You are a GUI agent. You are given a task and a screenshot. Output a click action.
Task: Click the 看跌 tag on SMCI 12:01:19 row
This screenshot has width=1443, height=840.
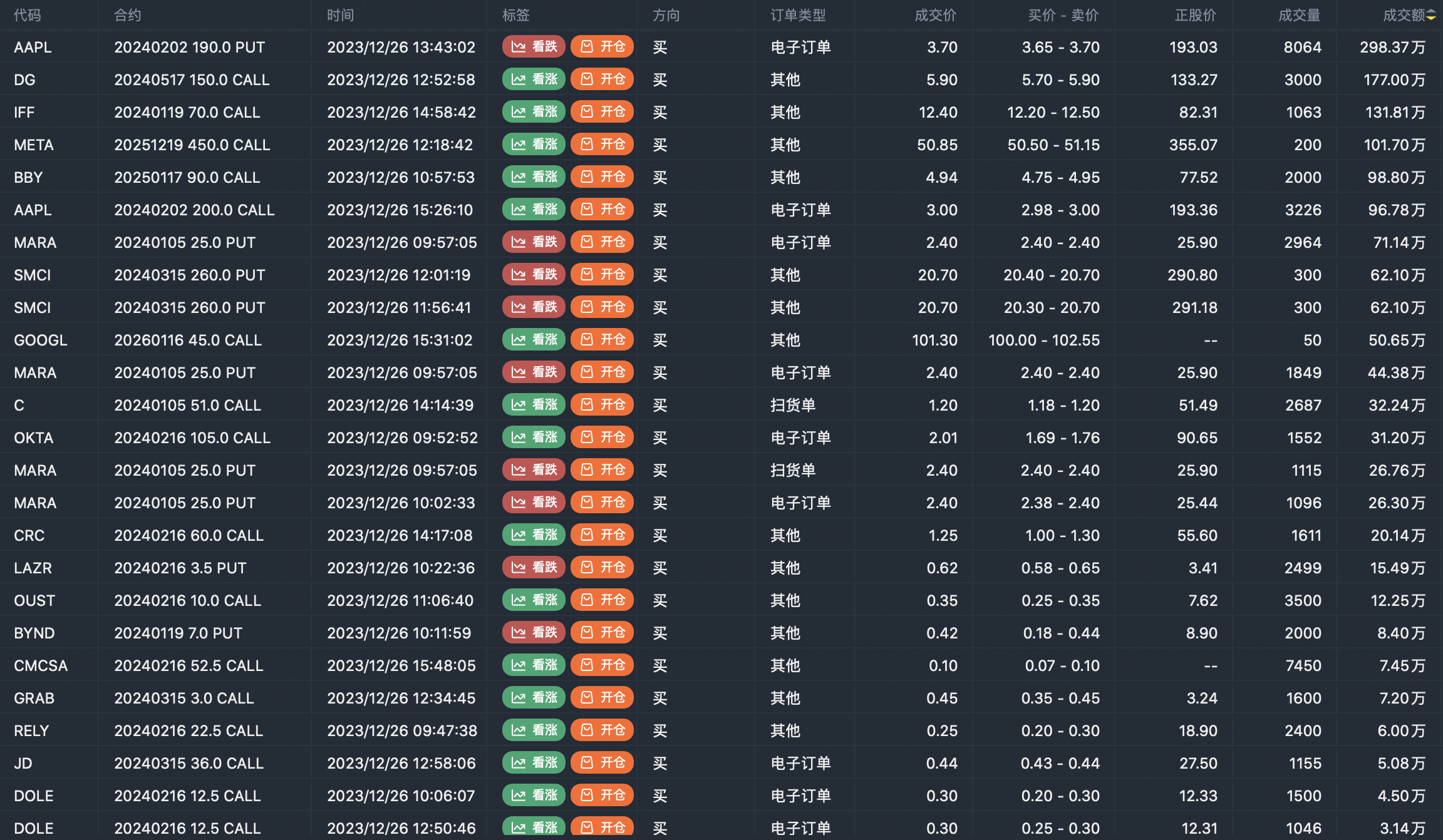534,275
